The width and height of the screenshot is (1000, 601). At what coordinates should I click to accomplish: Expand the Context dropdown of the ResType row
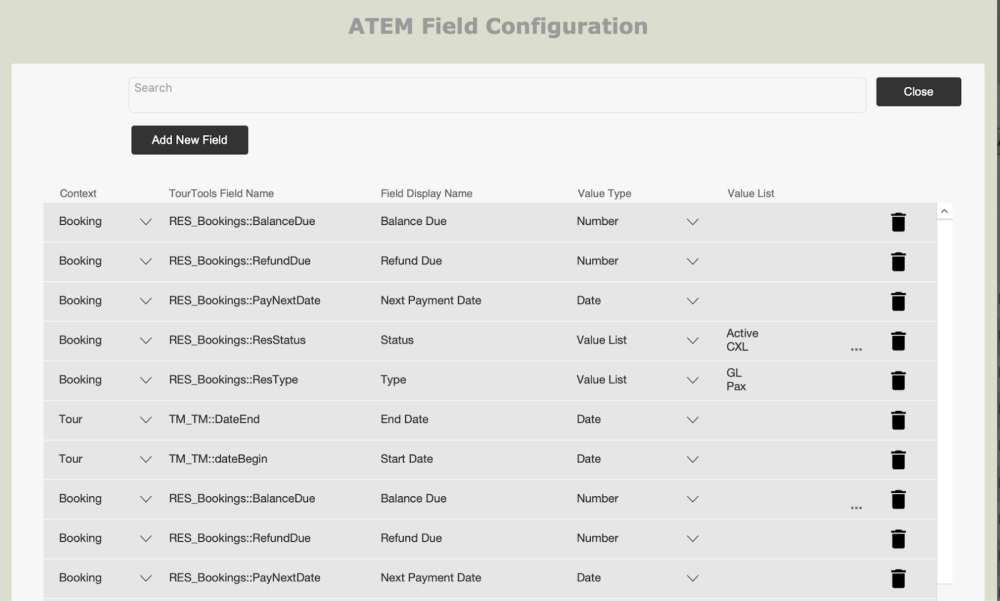pos(146,380)
